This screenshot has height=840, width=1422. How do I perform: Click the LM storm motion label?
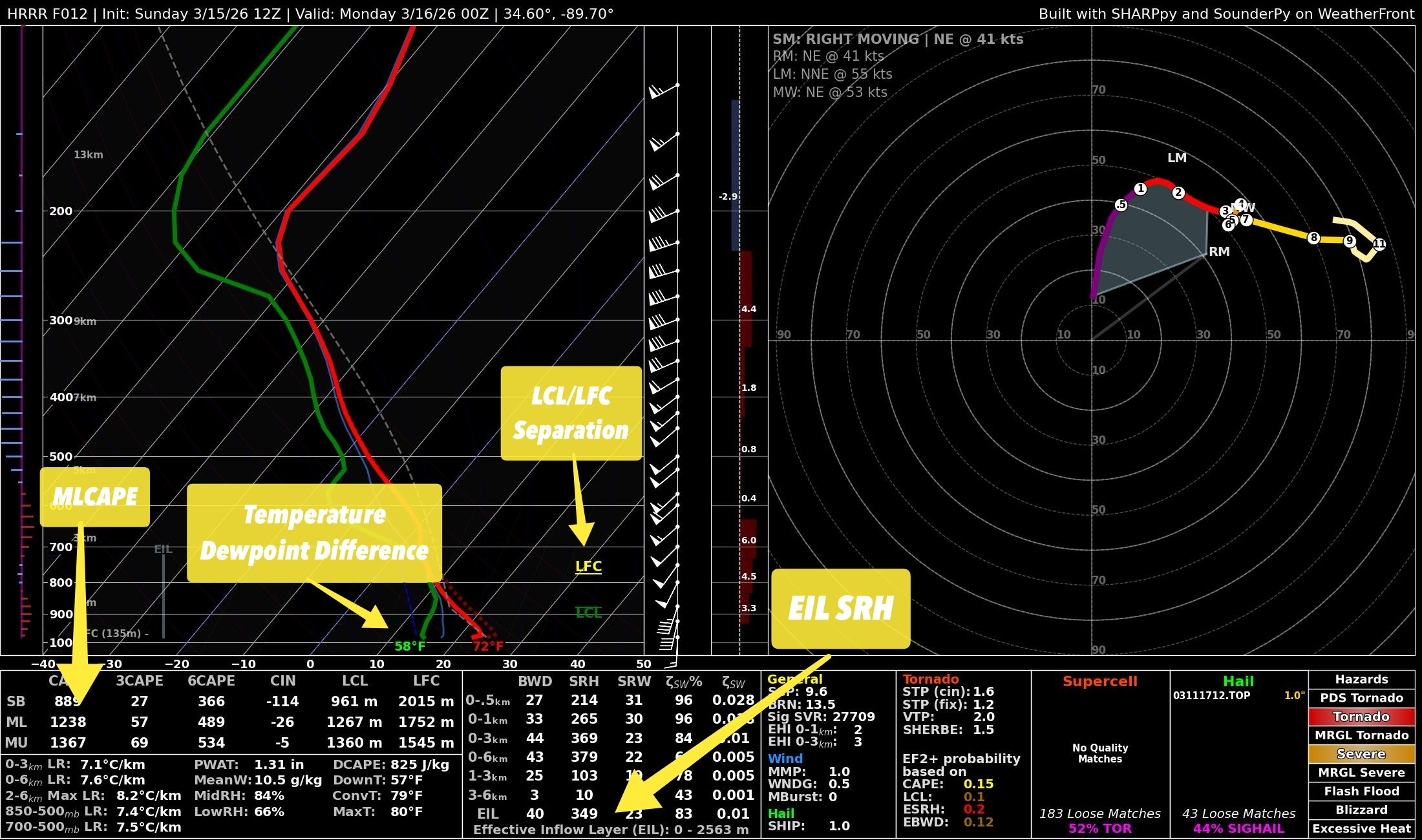[x=1176, y=158]
